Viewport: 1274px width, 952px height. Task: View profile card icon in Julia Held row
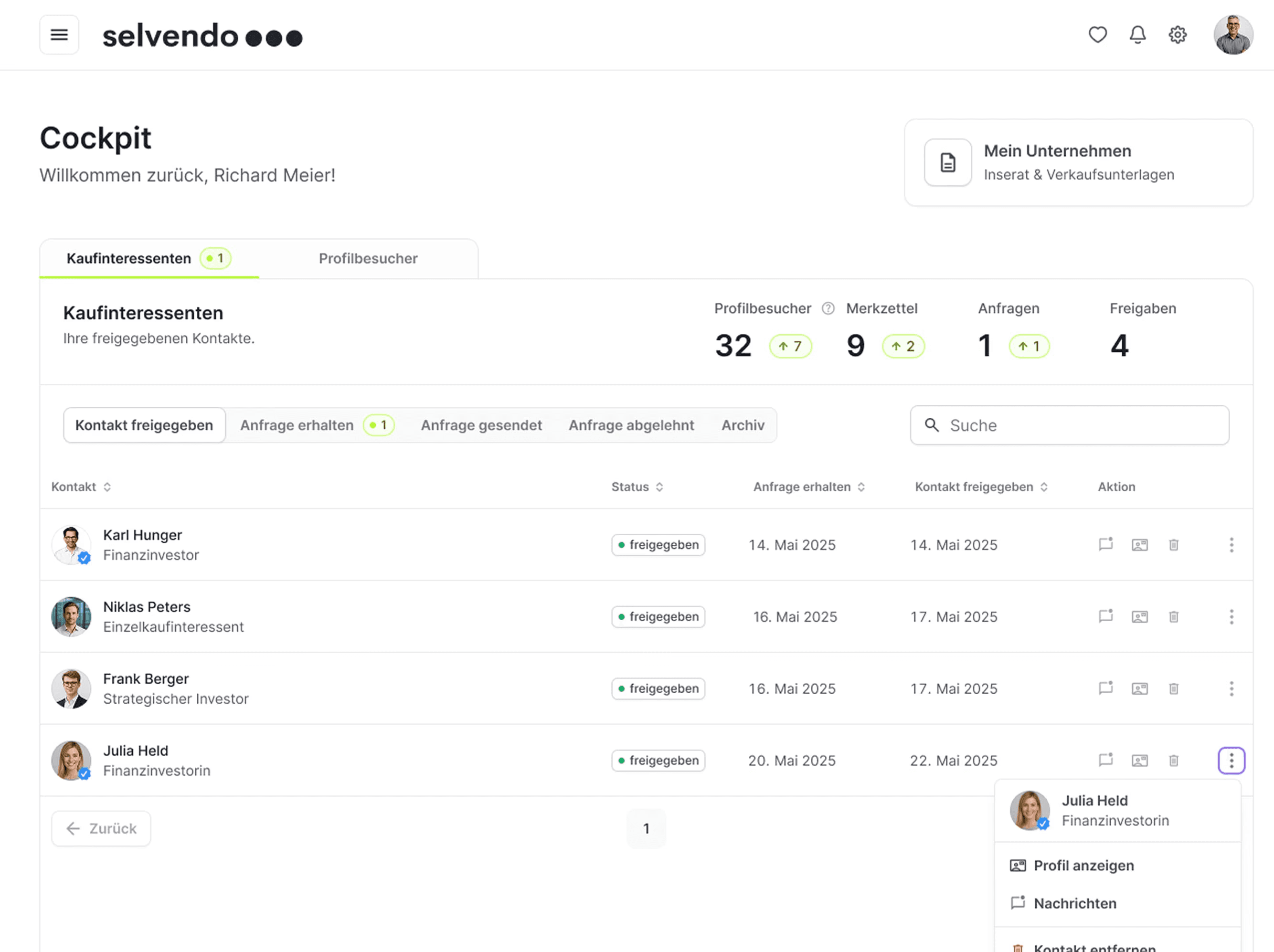pos(1140,762)
